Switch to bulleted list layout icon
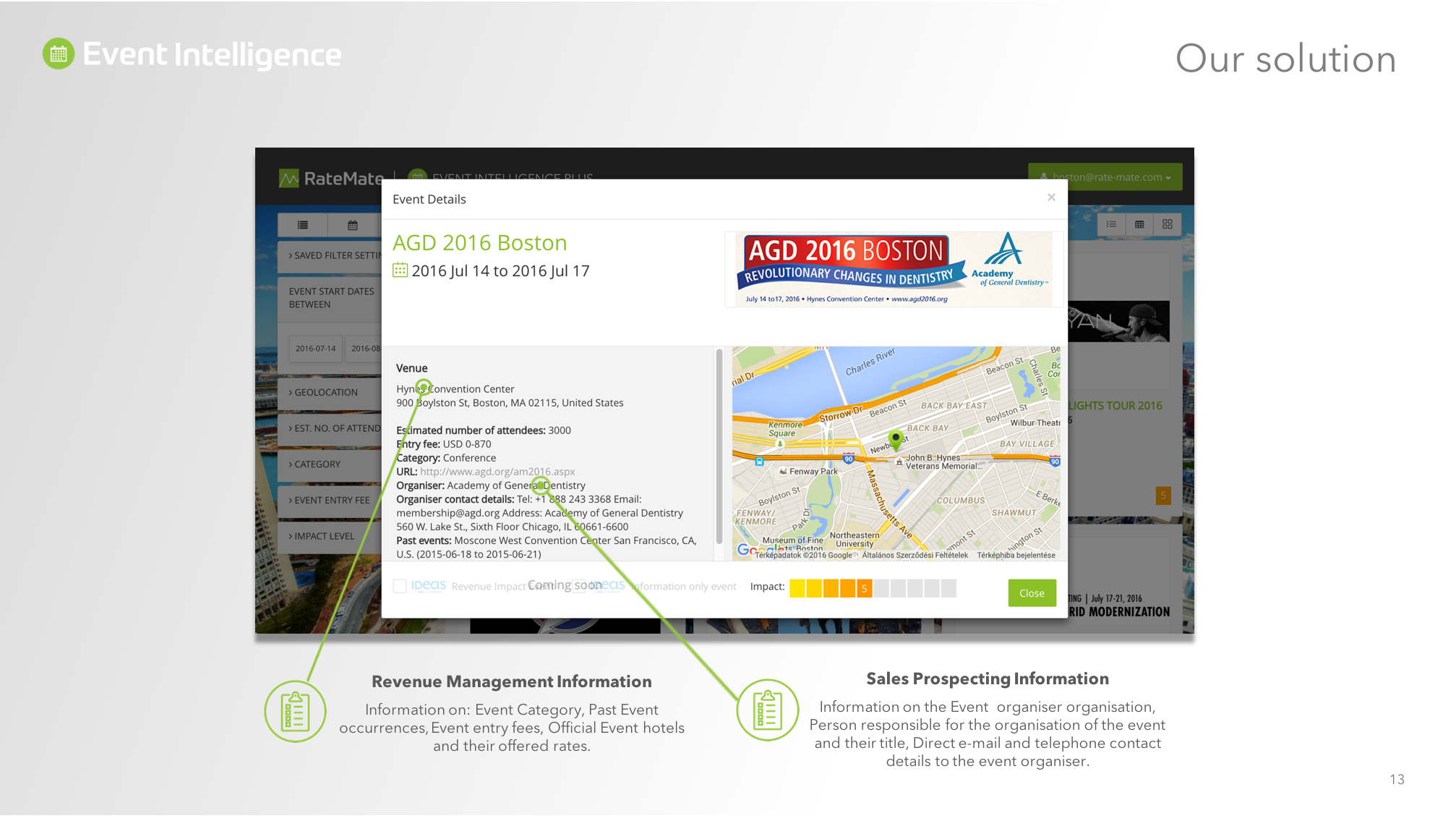The image size is (1456, 821). tap(1111, 224)
